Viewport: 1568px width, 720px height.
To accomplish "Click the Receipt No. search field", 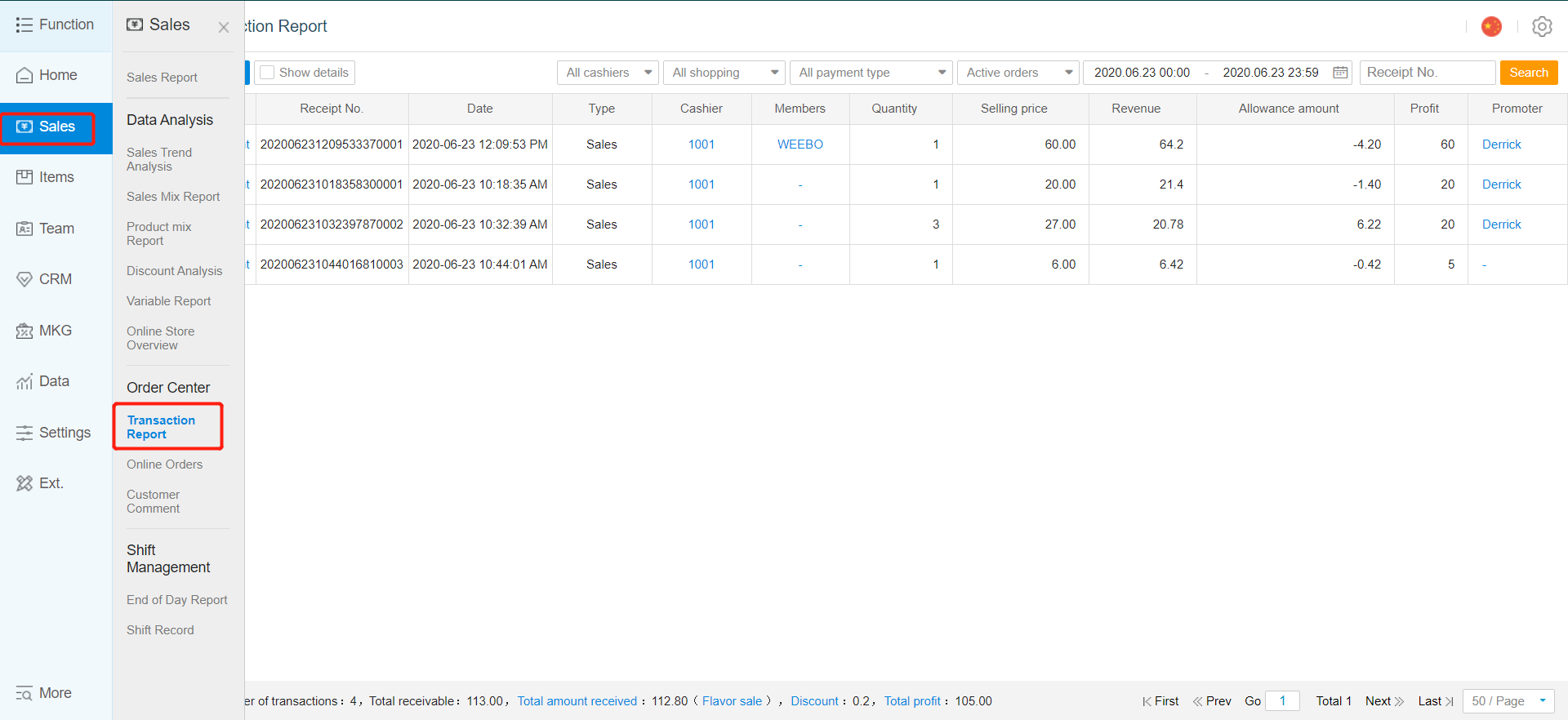I will (x=1427, y=73).
